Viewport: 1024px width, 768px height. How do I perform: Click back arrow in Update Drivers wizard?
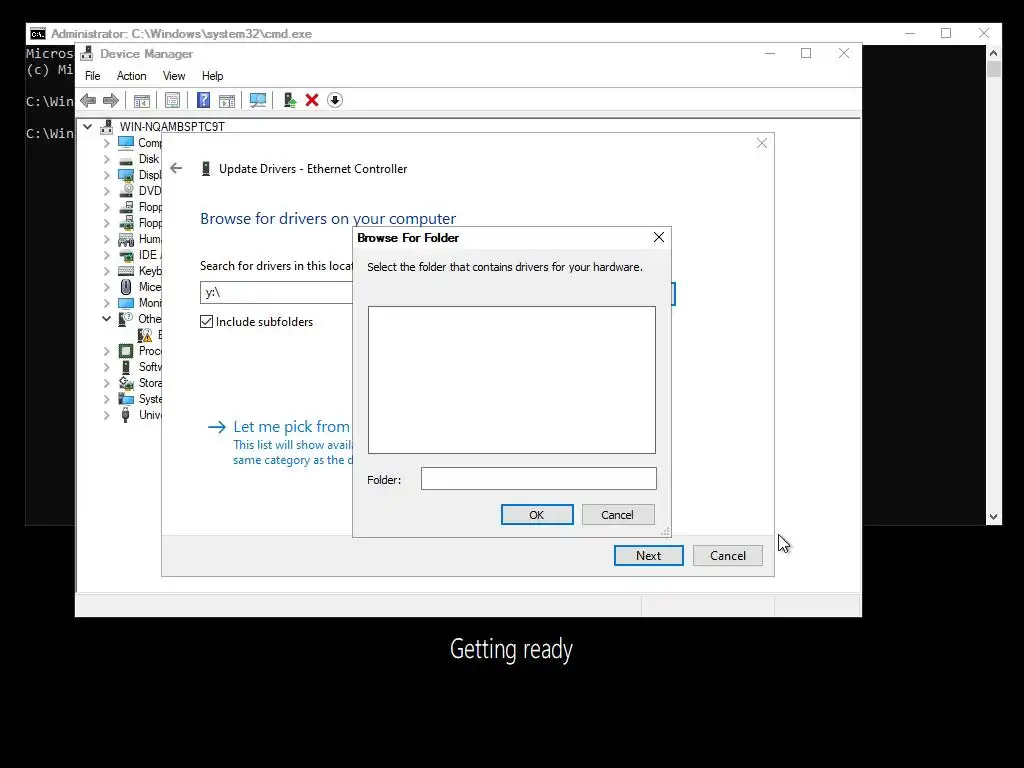[x=176, y=168]
